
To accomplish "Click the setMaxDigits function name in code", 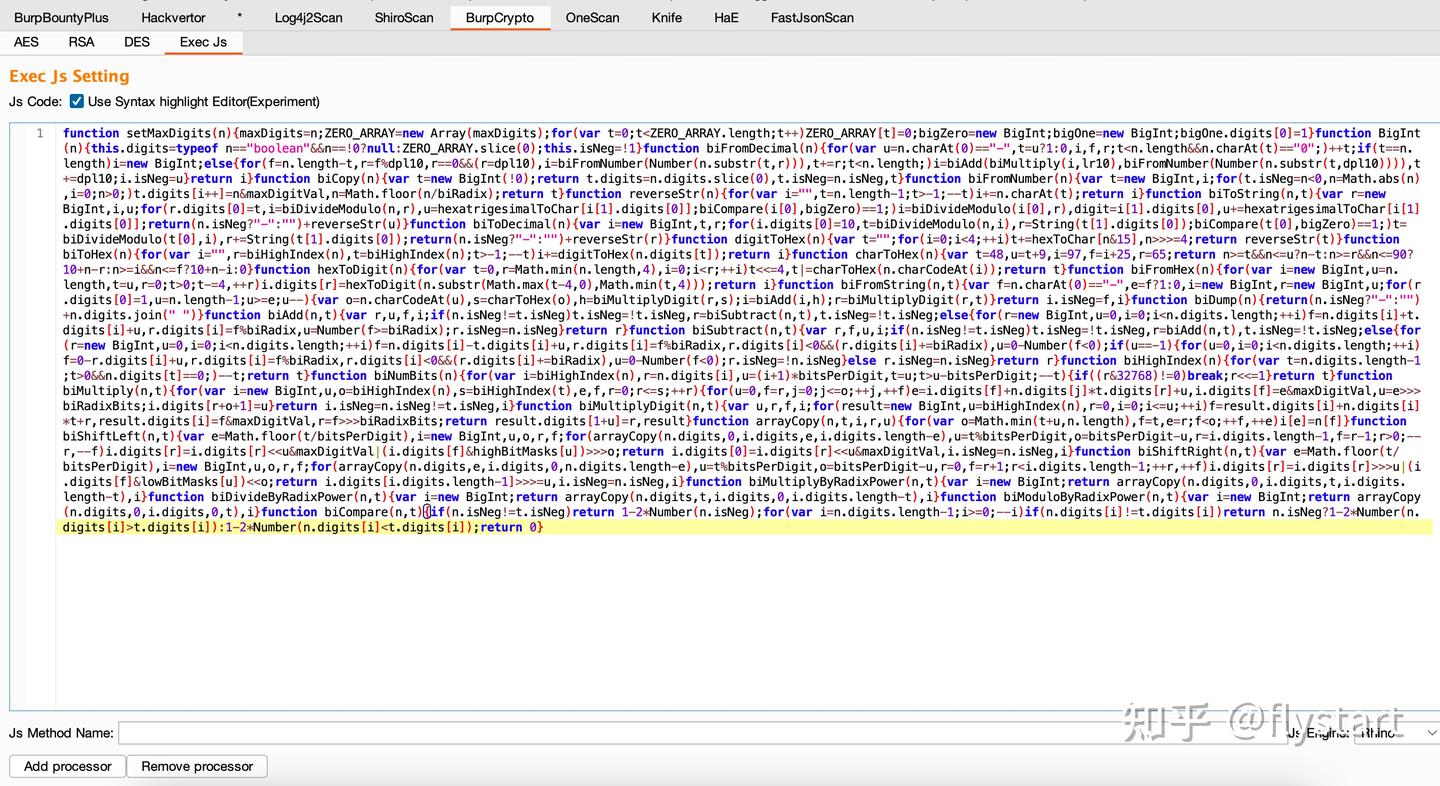I will pyautogui.click(x=170, y=133).
